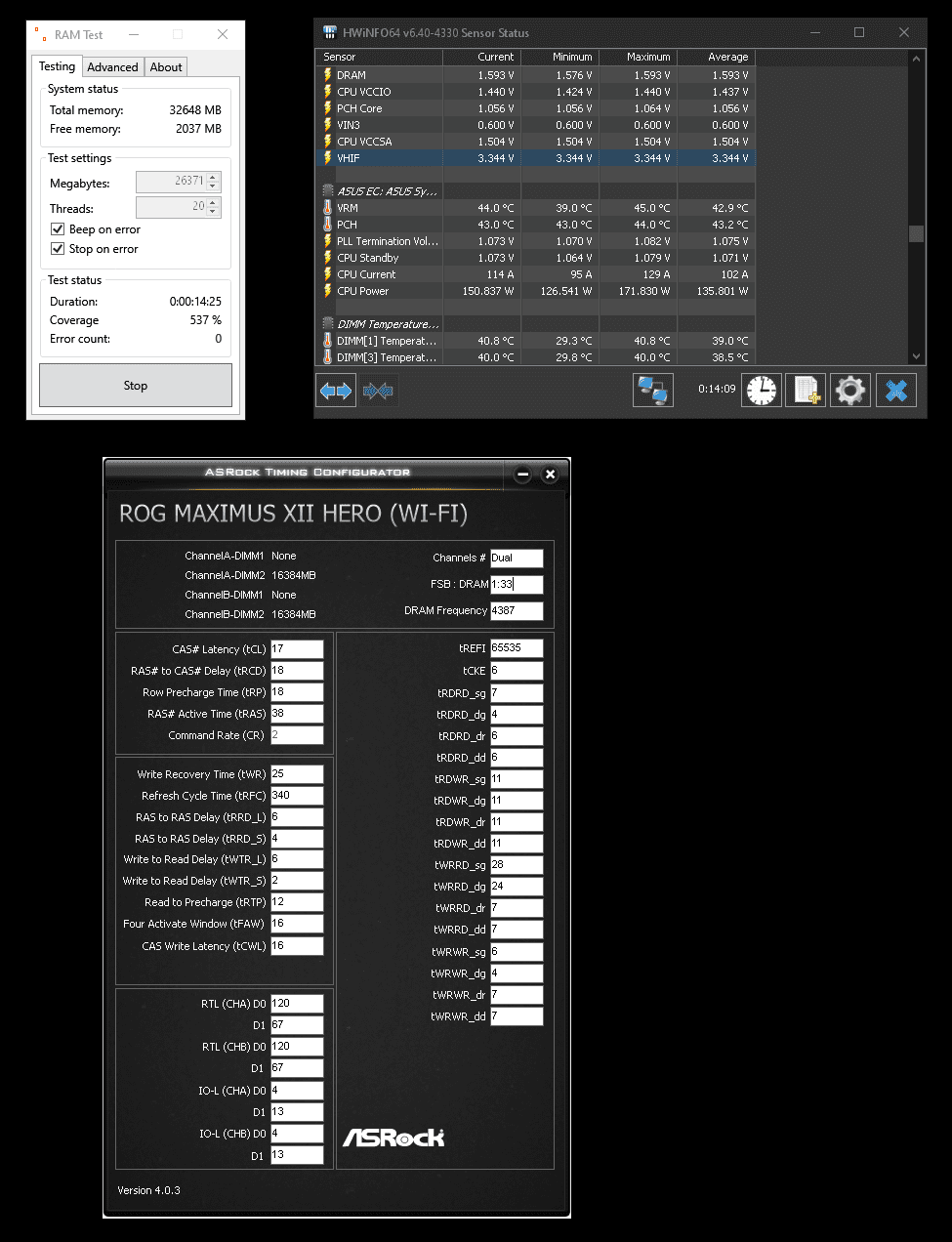
Task: Select the VHIF sensor row
Action: pyautogui.click(x=537, y=157)
